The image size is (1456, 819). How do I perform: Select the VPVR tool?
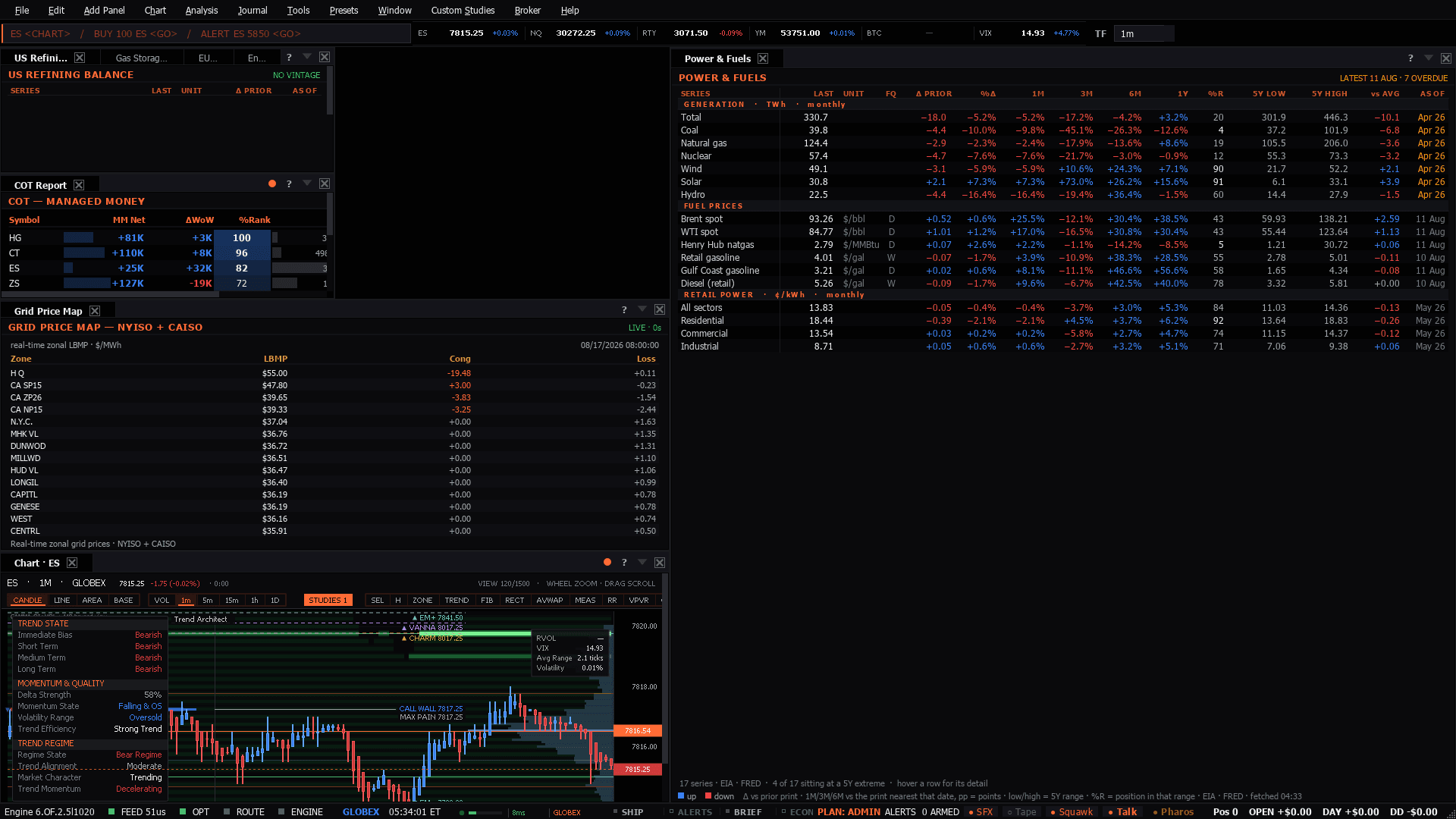(x=639, y=600)
